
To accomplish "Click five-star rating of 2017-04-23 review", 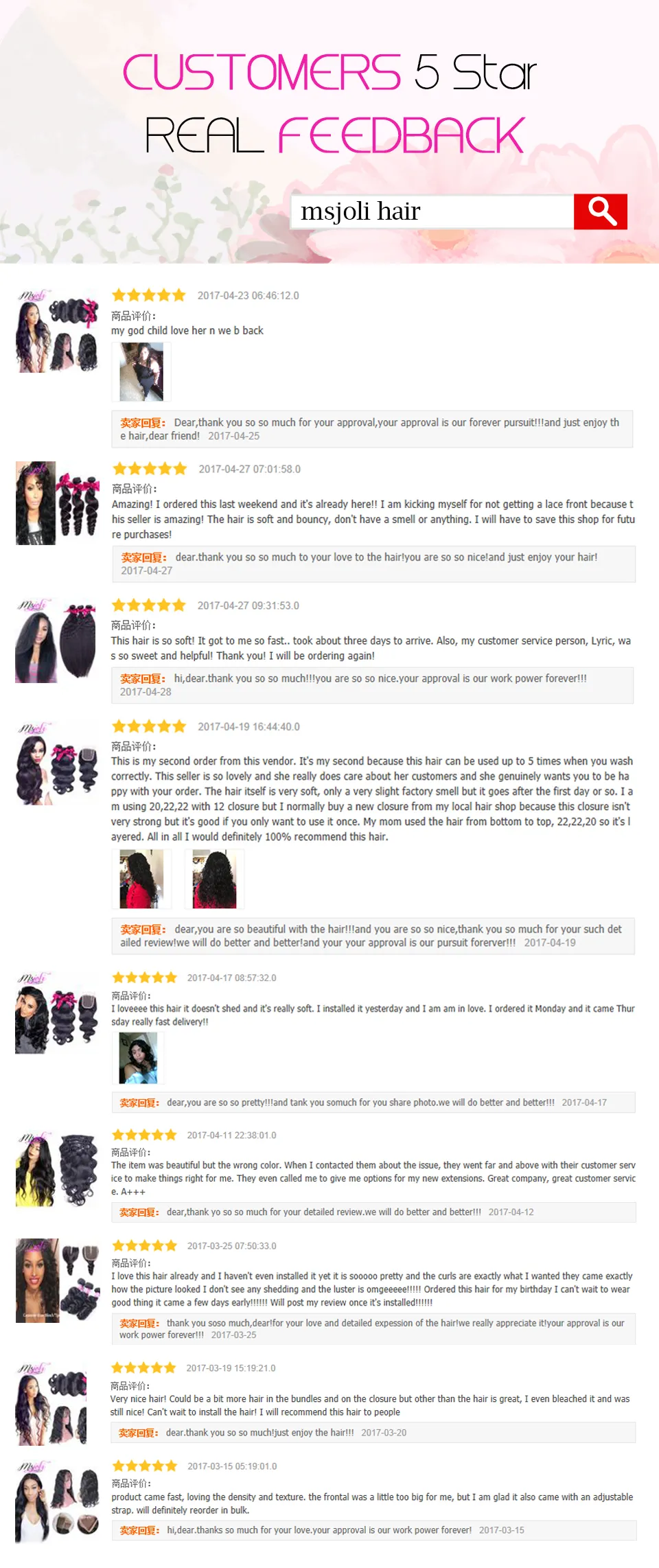I will [149, 295].
